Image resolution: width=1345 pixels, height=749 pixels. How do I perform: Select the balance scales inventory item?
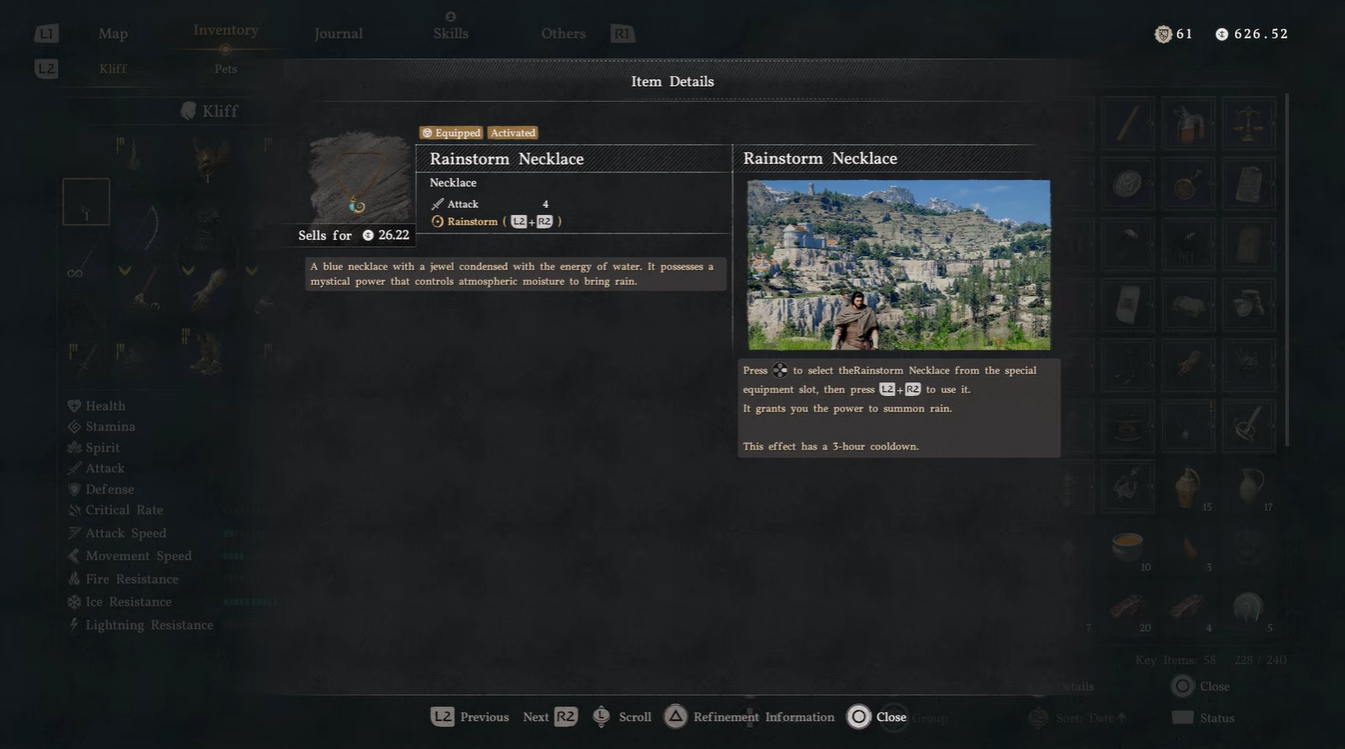pos(1249,123)
